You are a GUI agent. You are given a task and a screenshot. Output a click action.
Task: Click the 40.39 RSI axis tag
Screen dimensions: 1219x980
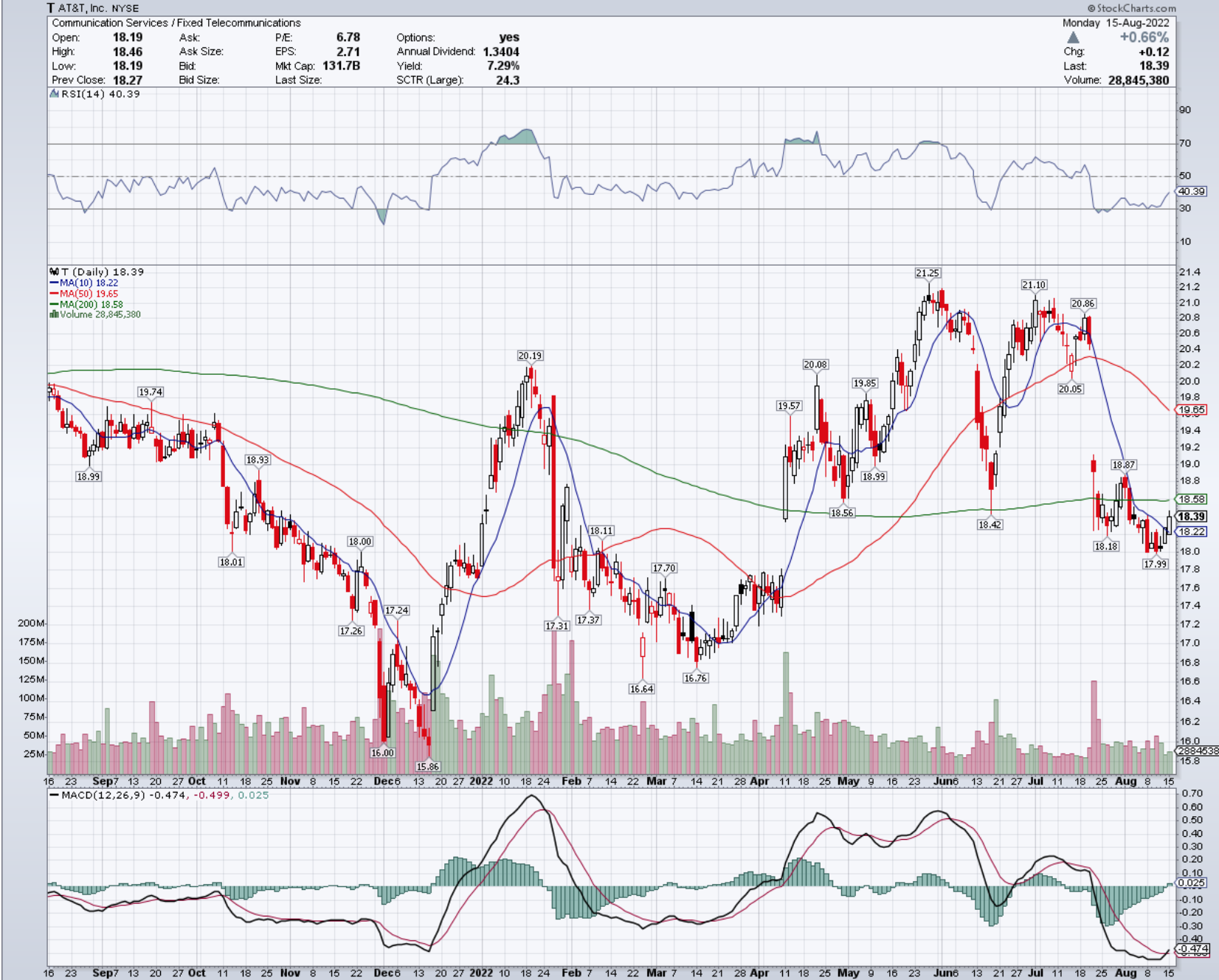(1191, 191)
